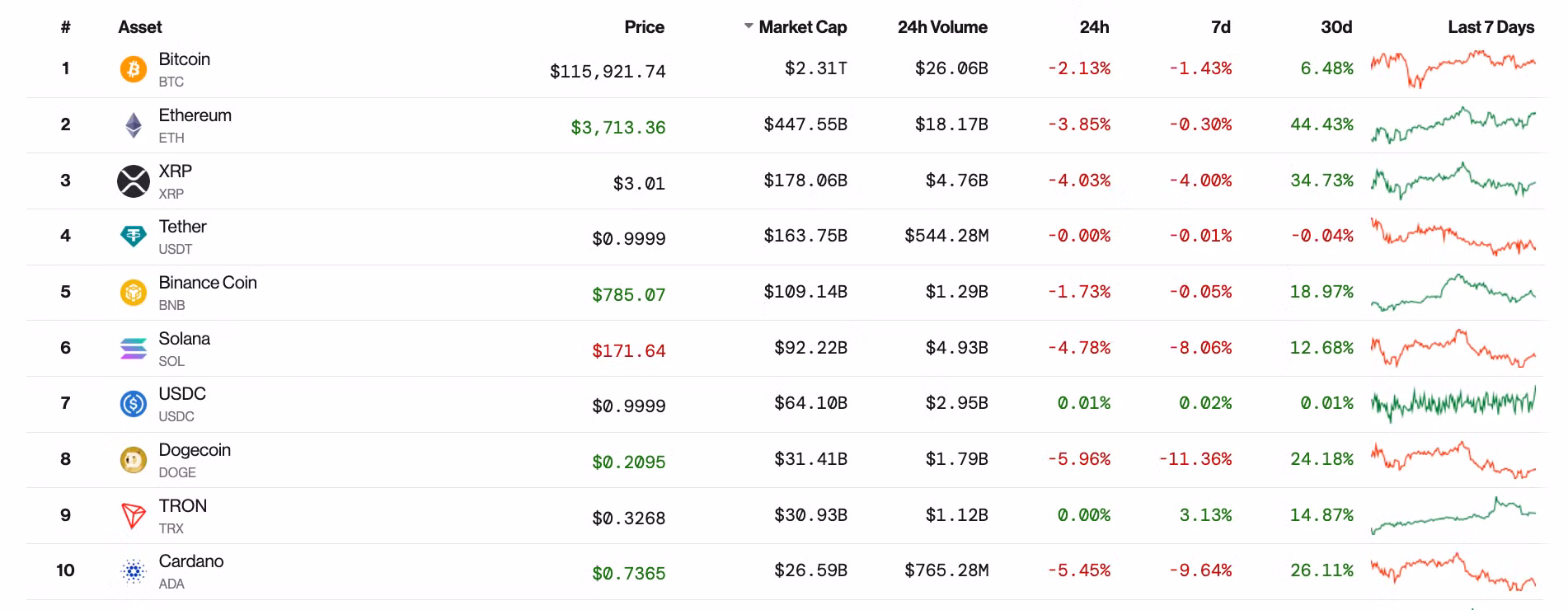Open the Ethereum asset name link

(195, 115)
